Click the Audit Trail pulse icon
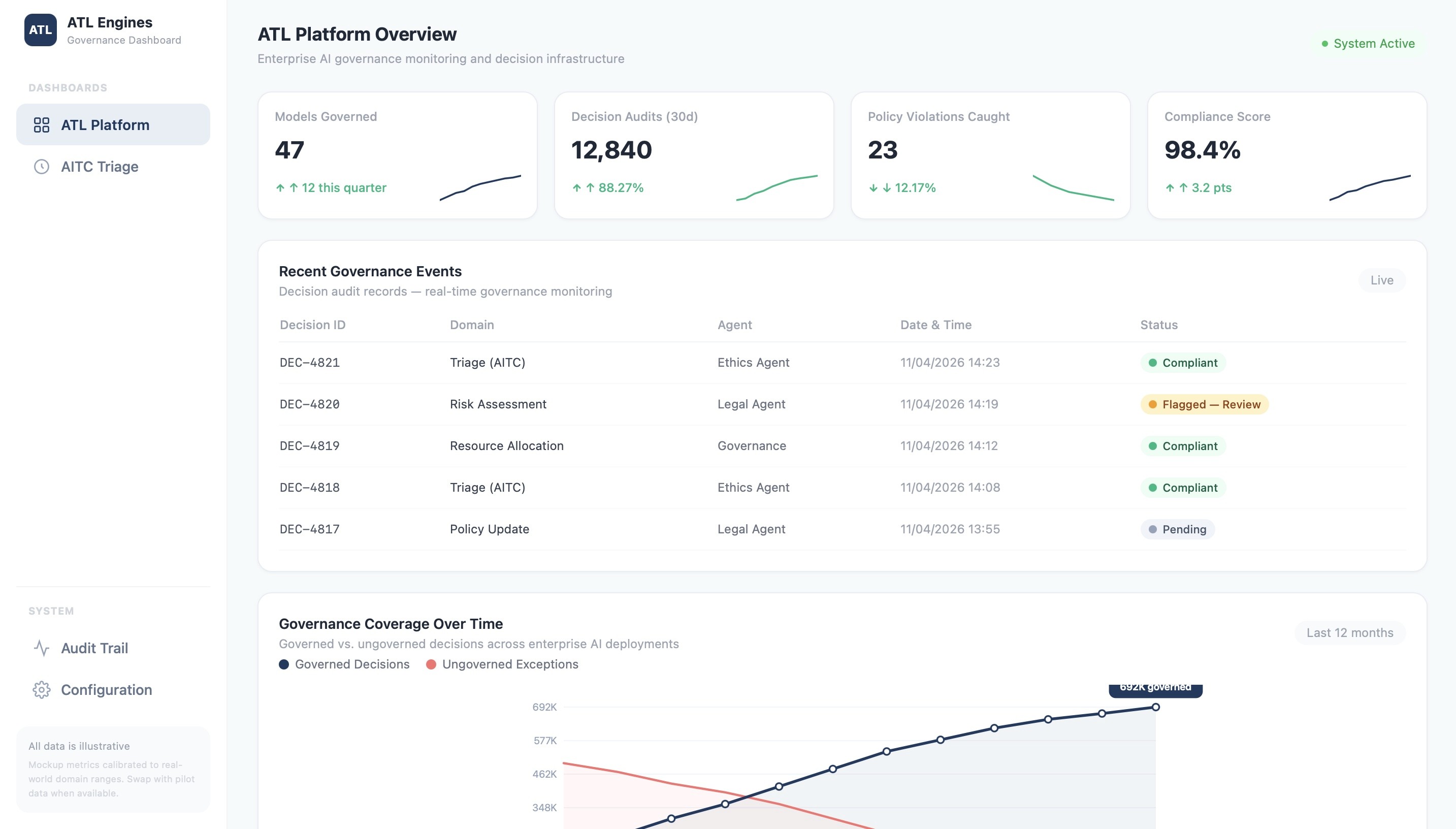This screenshot has height=829, width=1456. [x=42, y=648]
